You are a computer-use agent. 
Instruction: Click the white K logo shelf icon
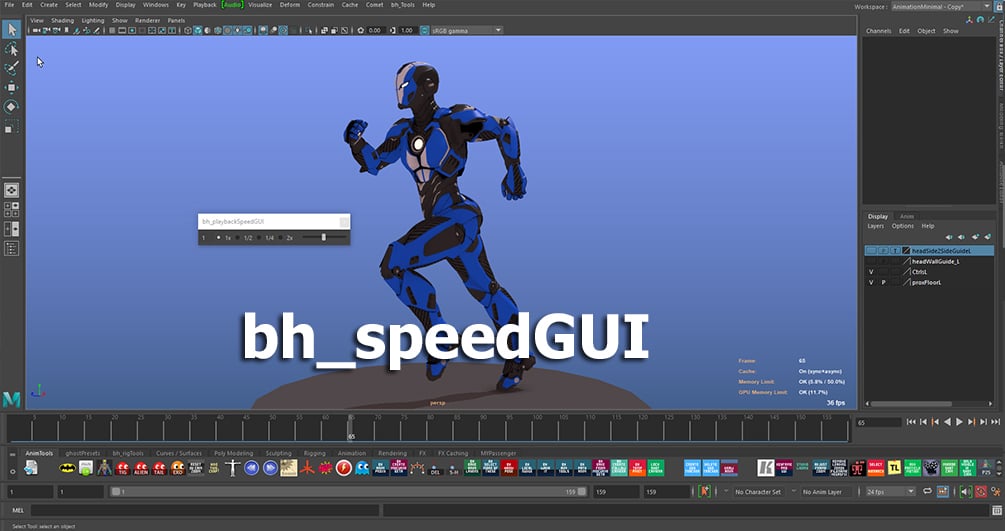[765, 468]
